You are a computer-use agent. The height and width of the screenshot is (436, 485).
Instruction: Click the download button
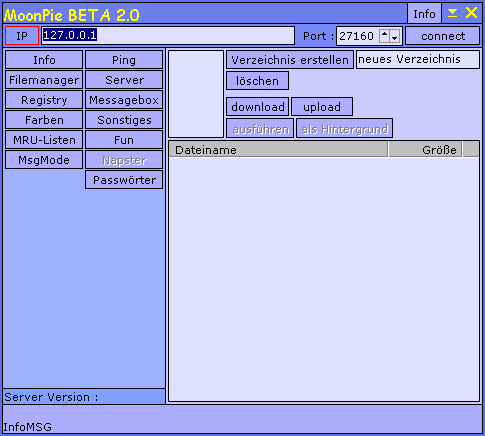258,107
